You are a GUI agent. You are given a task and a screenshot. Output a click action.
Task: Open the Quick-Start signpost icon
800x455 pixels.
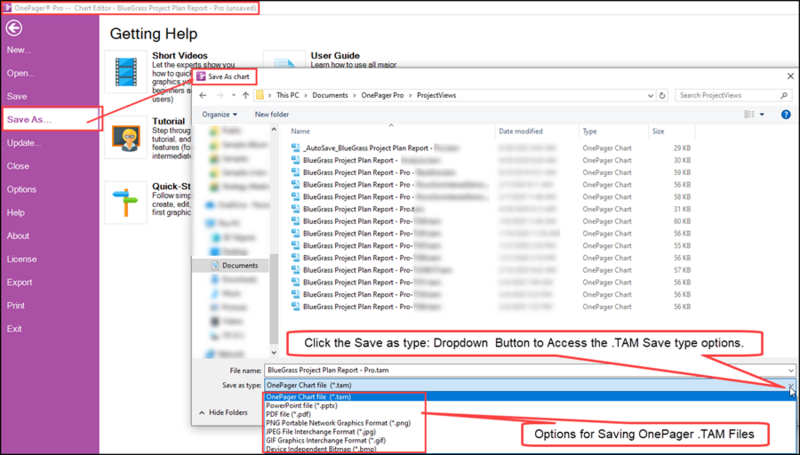pos(126,203)
